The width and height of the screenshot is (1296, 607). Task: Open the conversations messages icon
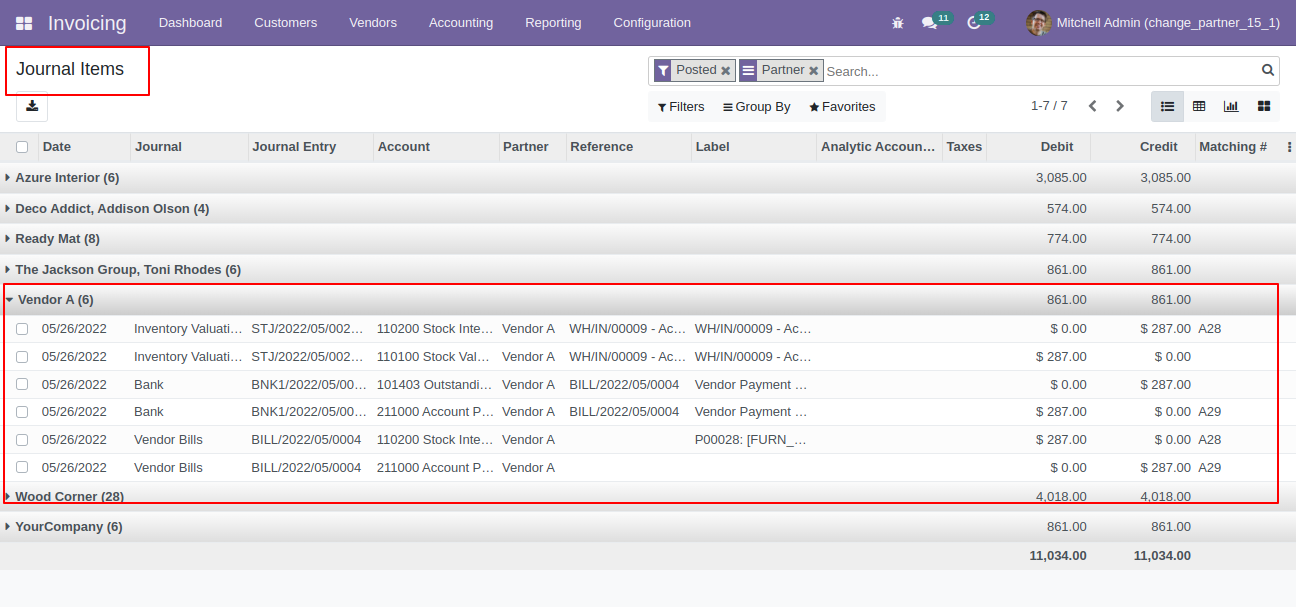click(x=929, y=23)
